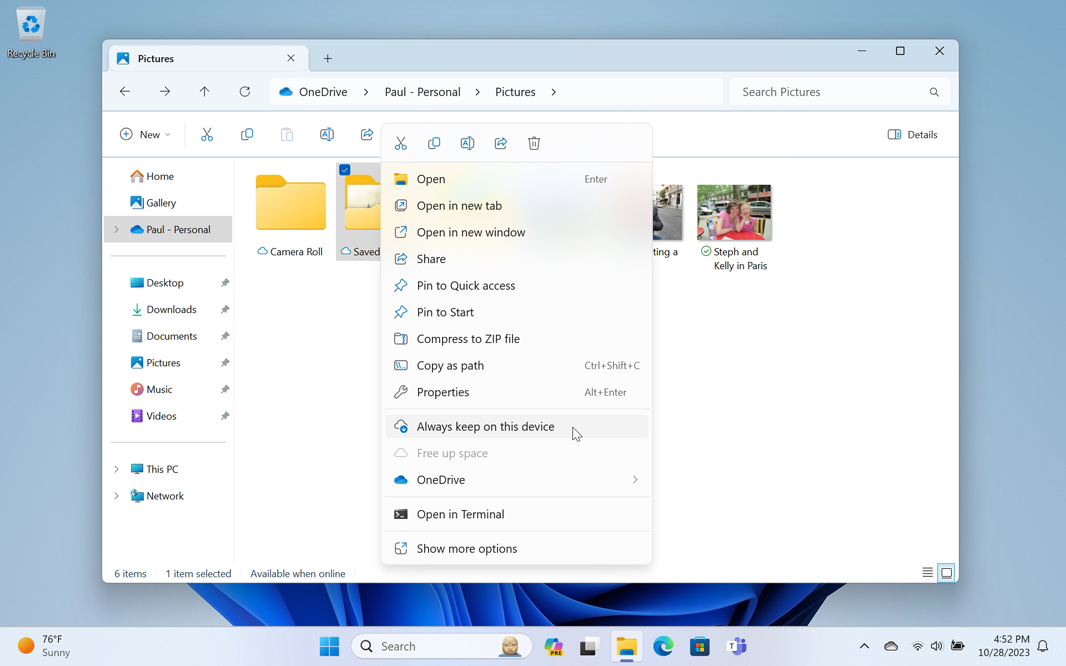Click the Delete trash icon in context menu
The height and width of the screenshot is (666, 1066).
coord(534,143)
